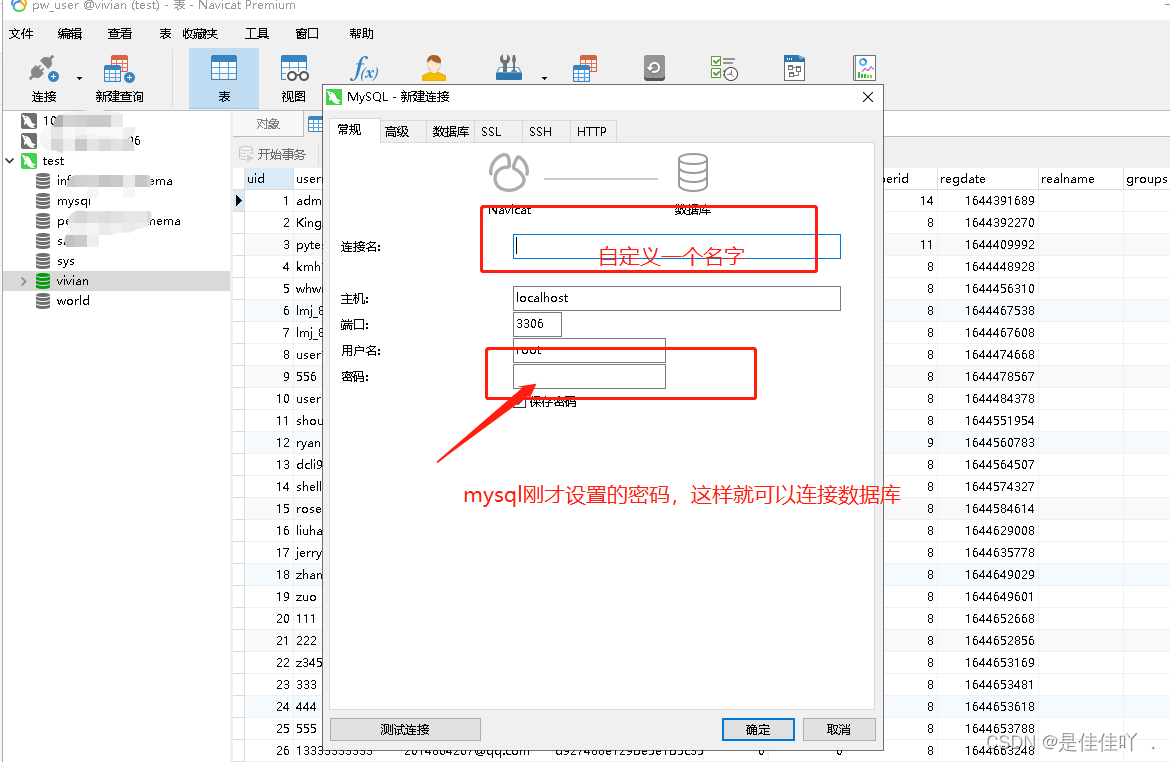Click the 取消 button
Screen dimensions: 1170x762
pyautogui.click(x=839, y=729)
